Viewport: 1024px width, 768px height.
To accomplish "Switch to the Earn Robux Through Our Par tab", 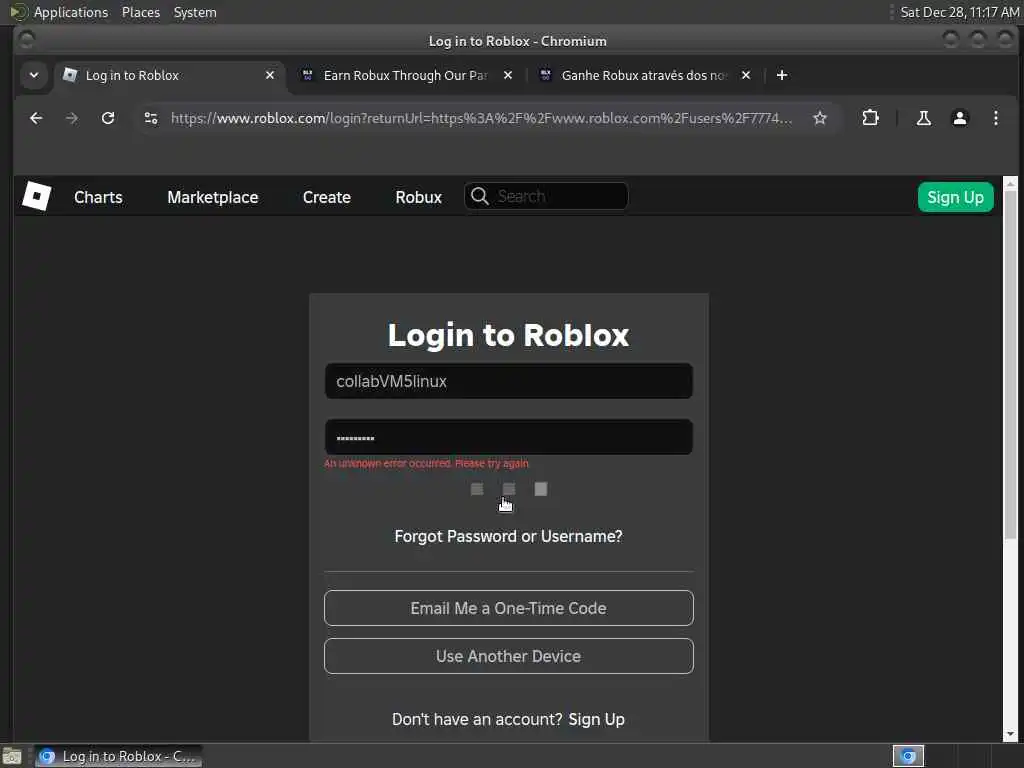I will (405, 75).
